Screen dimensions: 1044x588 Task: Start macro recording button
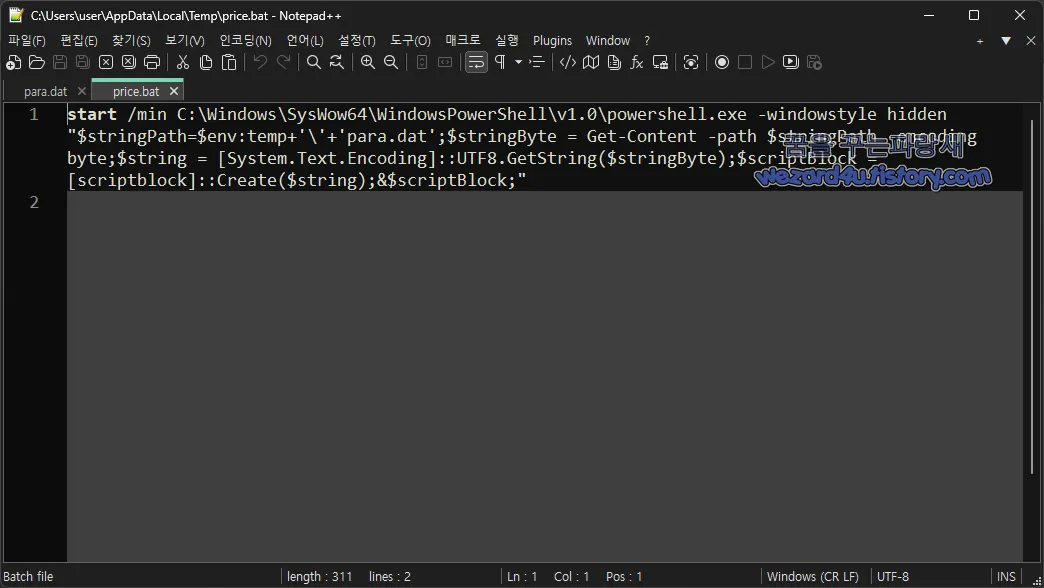click(x=722, y=63)
